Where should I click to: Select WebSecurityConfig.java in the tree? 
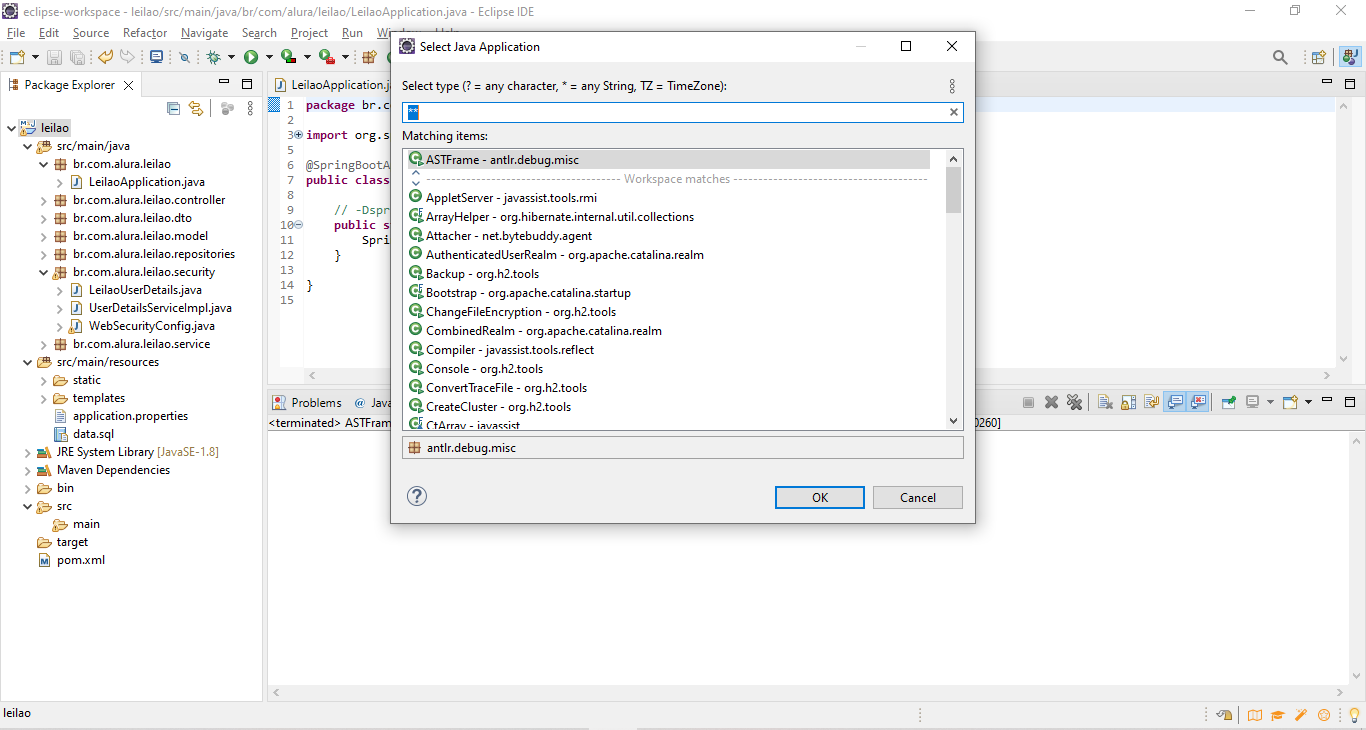(151, 326)
